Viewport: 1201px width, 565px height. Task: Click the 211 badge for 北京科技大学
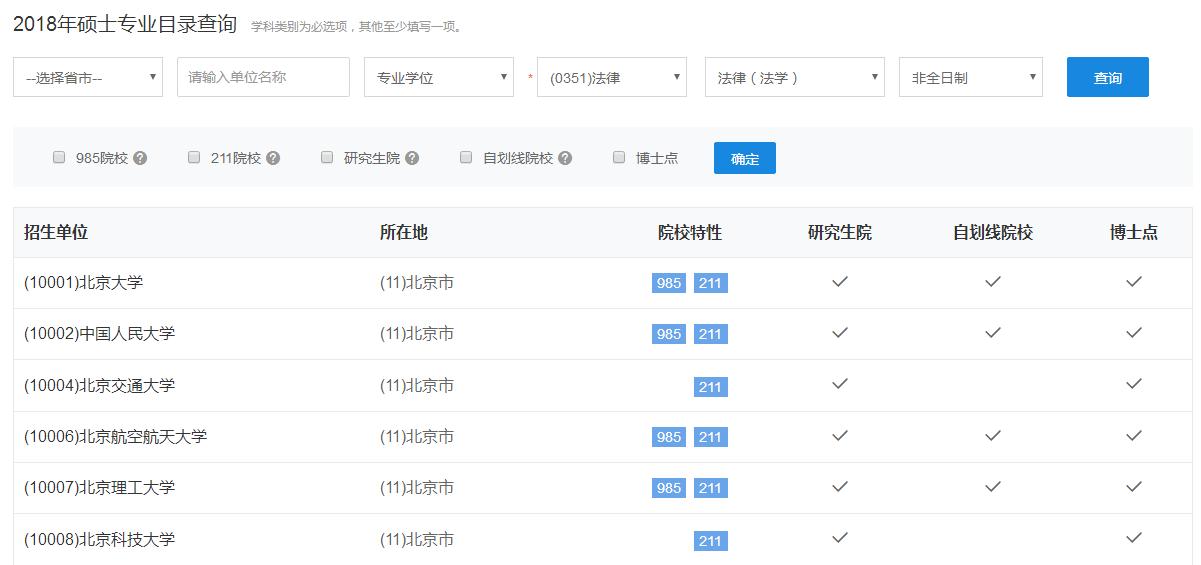(x=710, y=541)
